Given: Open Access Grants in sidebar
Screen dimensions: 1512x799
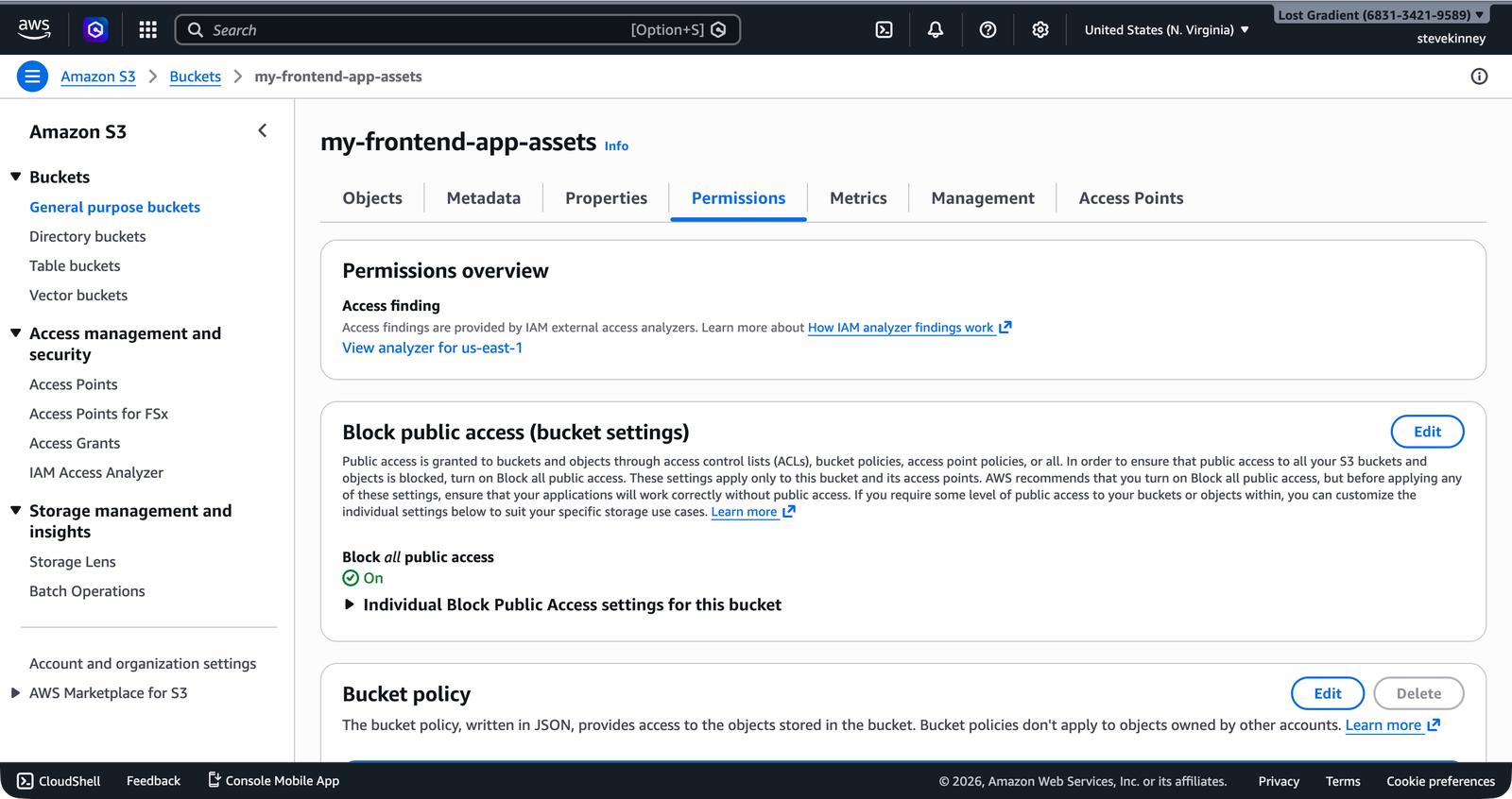Looking at the screenshot, I should point(75,443).
